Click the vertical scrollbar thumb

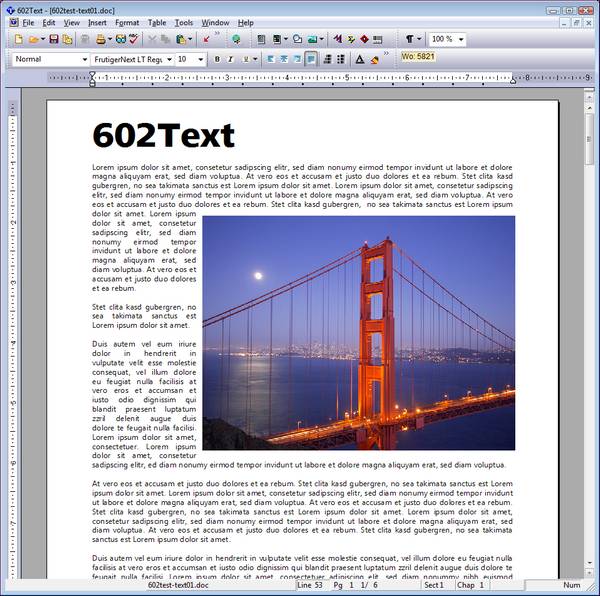589,139
